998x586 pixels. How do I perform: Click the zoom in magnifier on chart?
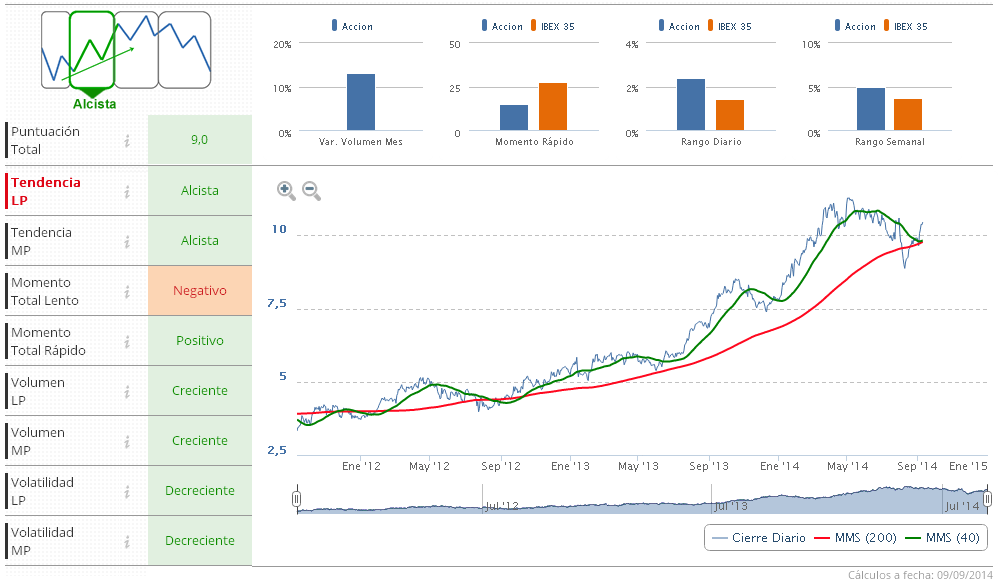coord(286,190)
